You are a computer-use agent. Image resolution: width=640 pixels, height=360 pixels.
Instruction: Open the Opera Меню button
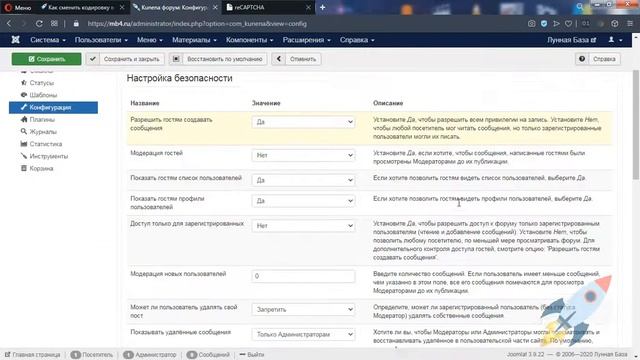(x=18, y=7)
